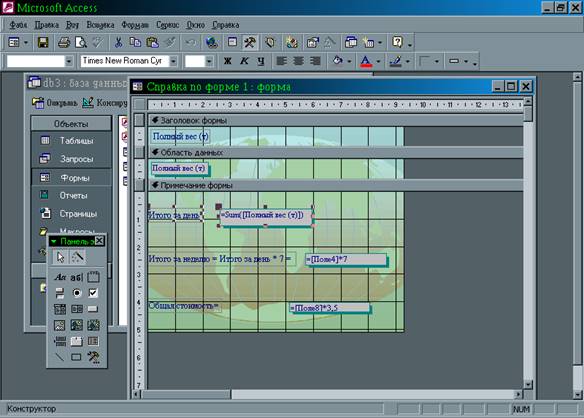The image size is (584, 418).
Task: Open the font size dropdown arrow
Action: (209, 61)
